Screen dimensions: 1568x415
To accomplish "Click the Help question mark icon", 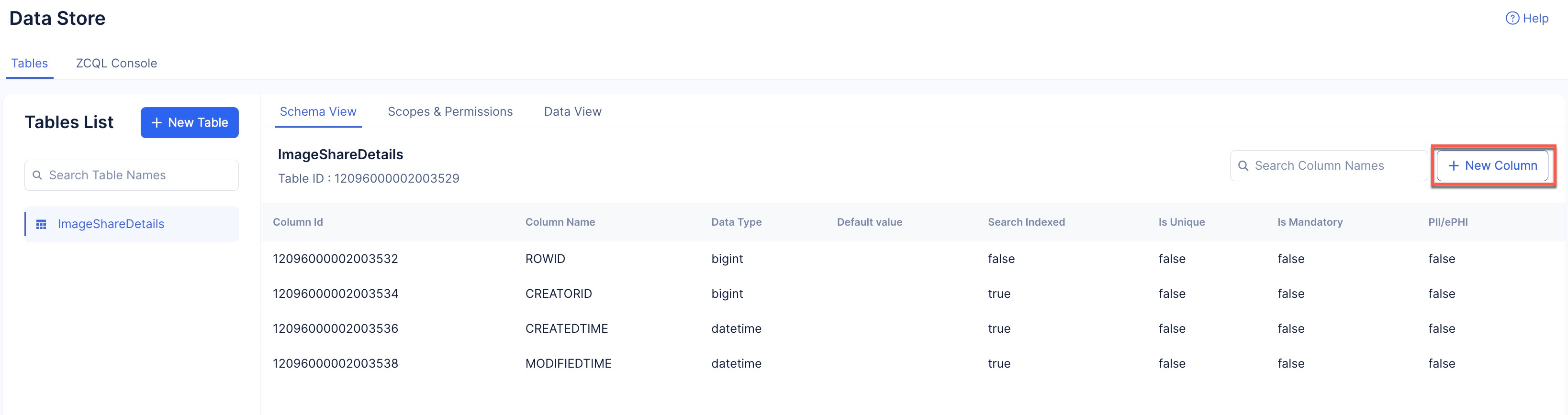I will tap(1512, 18).
